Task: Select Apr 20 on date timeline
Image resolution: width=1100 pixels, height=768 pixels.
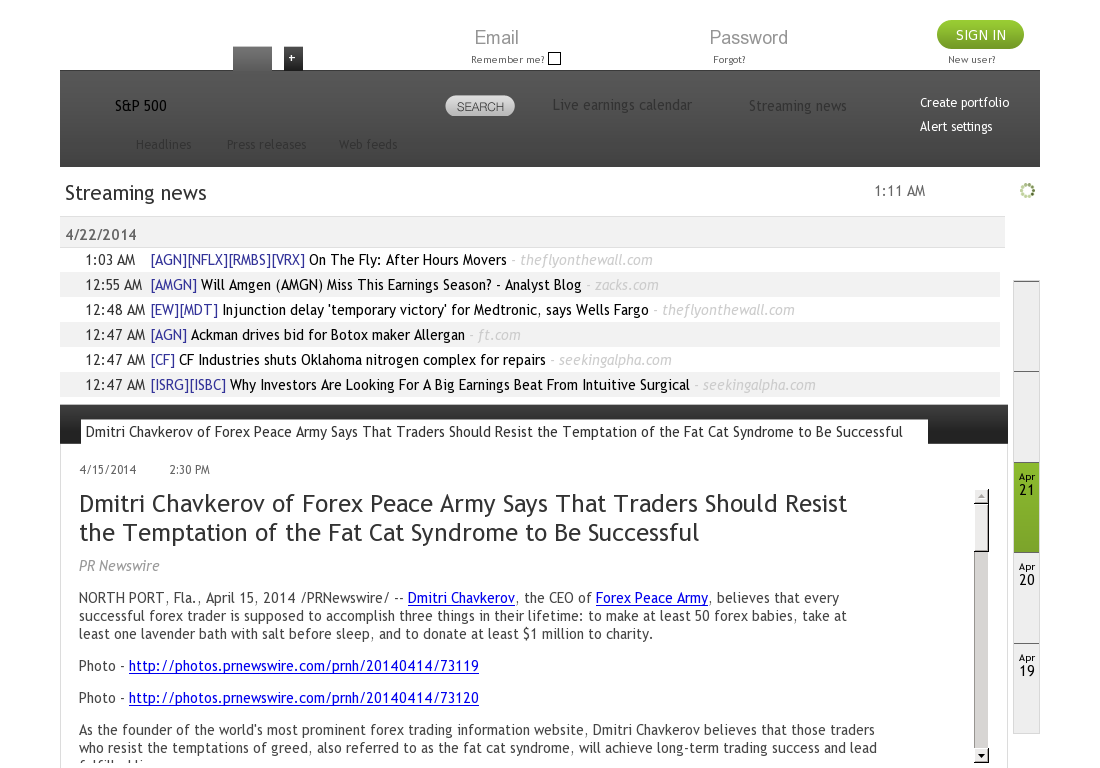Action: pyautogui.click(x=1026, y=598)
